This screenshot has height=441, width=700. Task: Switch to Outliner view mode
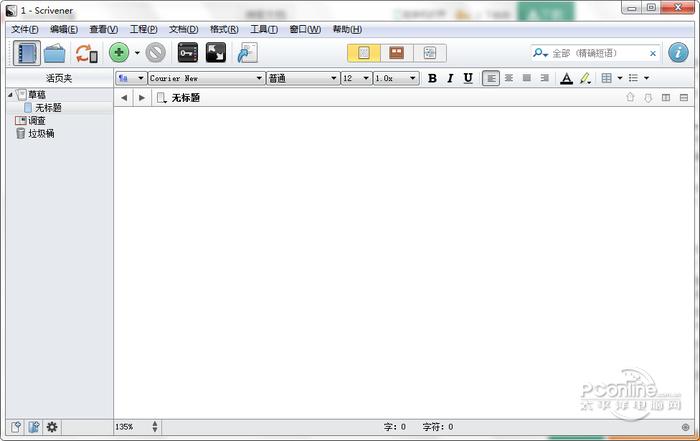click(429, 53)
